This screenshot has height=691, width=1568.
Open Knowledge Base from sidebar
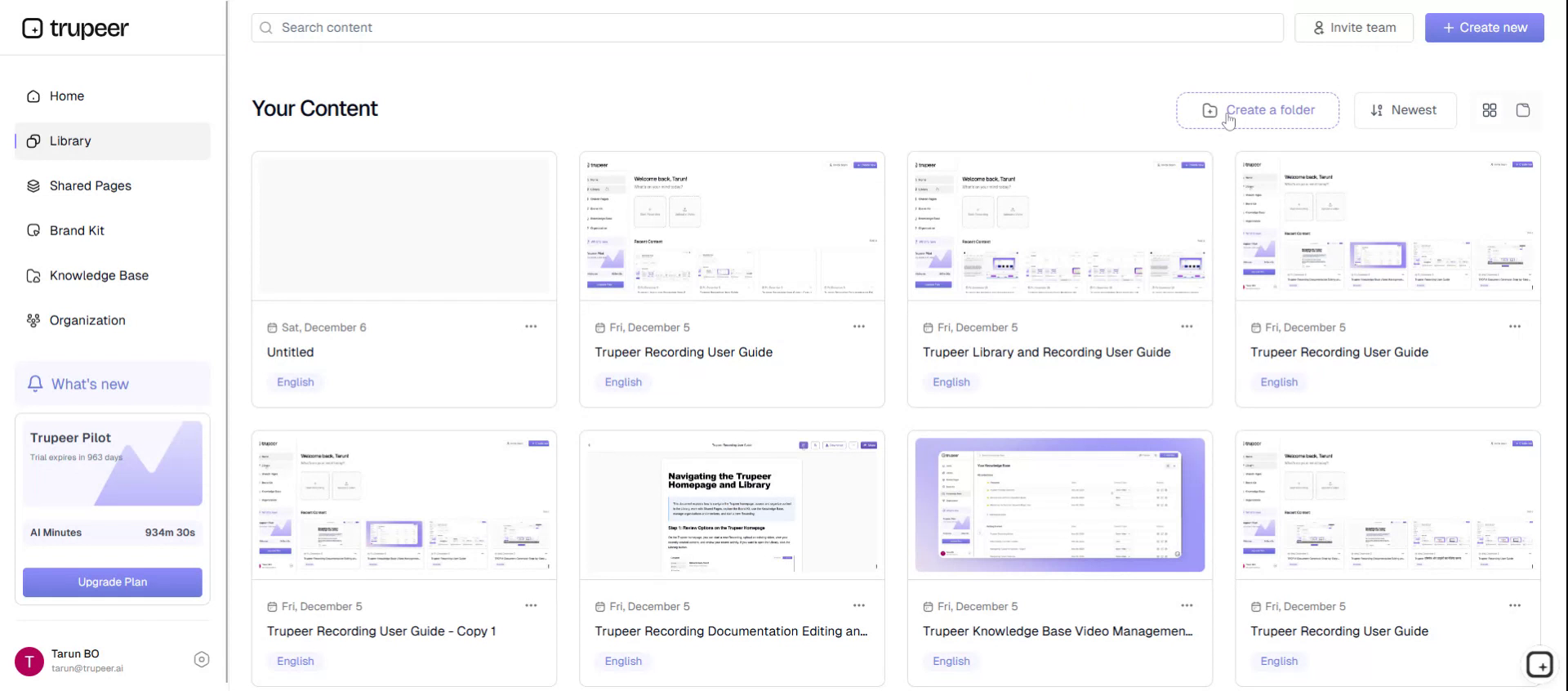[113, 276]
